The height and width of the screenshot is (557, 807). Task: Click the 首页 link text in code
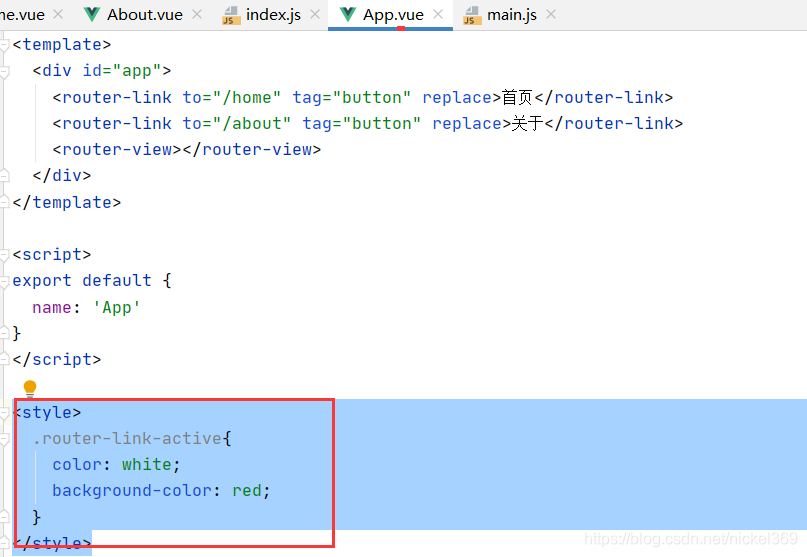coord(517,97)
